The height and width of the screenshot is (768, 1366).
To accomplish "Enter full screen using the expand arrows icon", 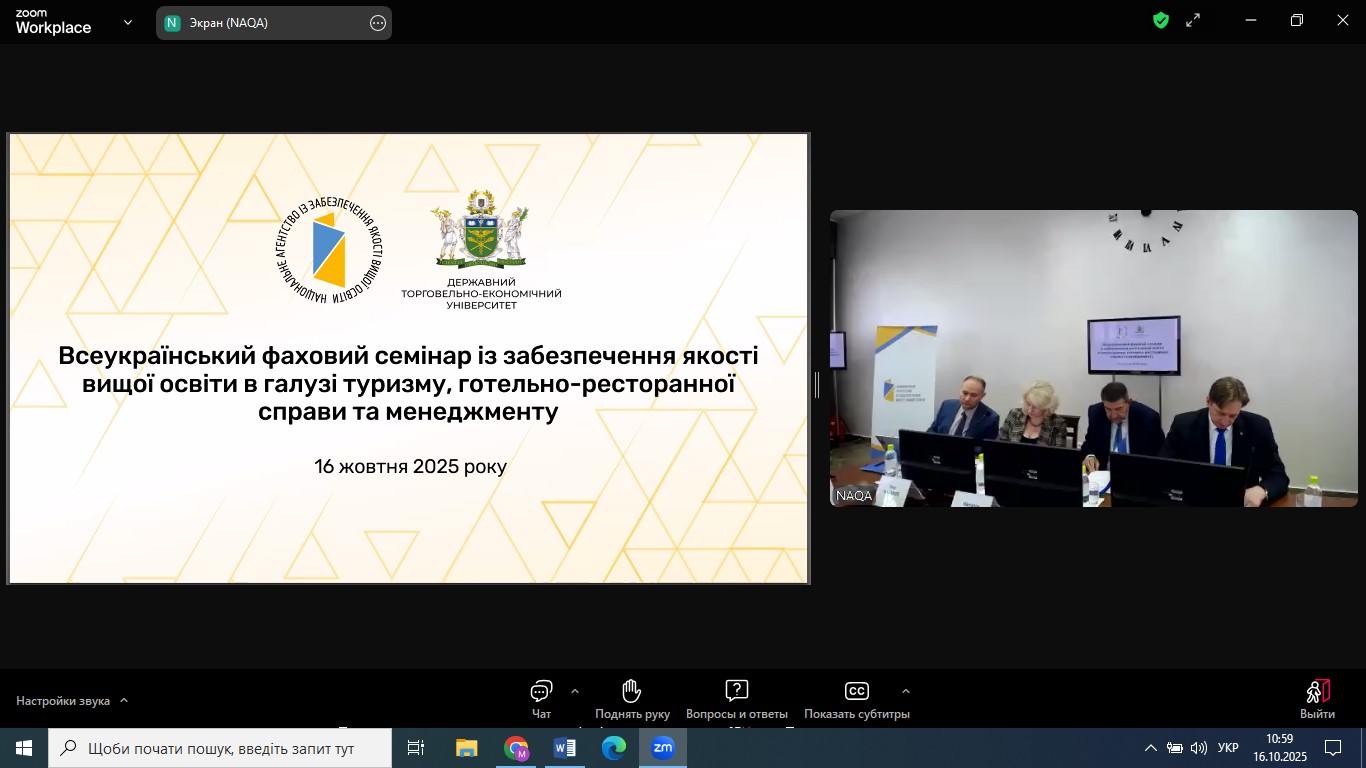I will pos(1193,20).
